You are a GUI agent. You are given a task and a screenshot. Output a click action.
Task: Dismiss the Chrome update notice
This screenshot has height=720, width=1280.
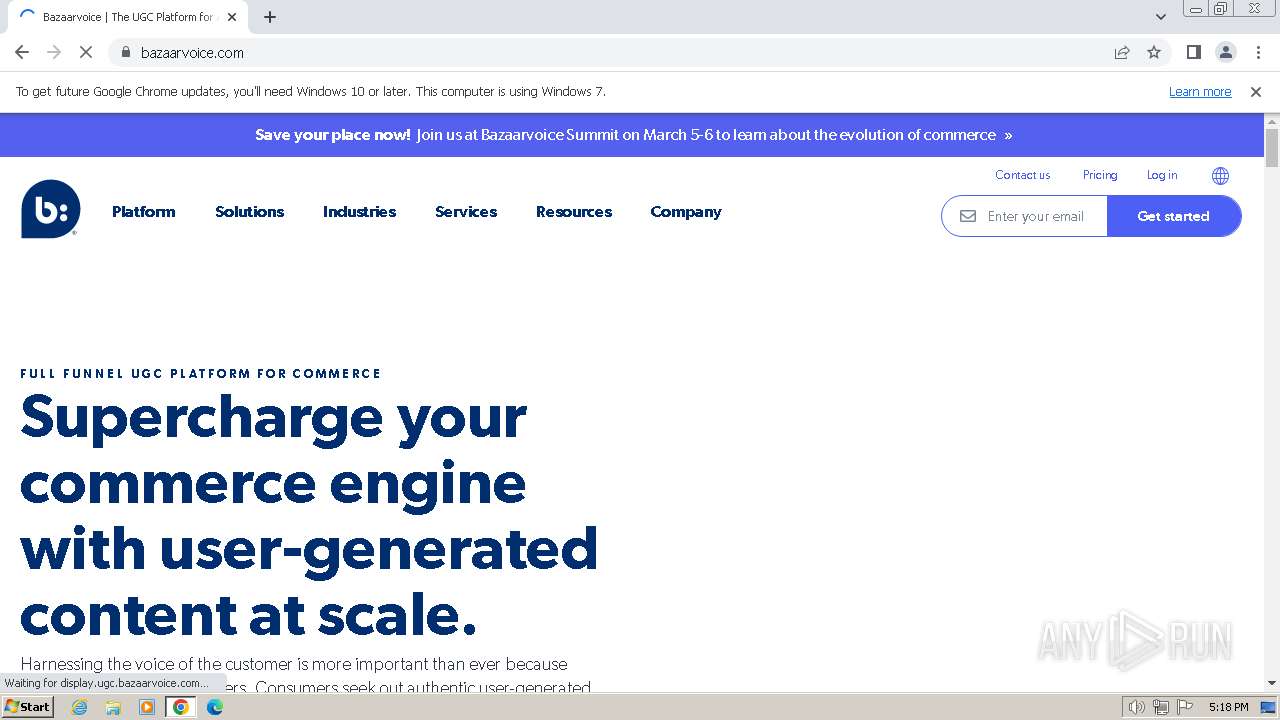1256,92
